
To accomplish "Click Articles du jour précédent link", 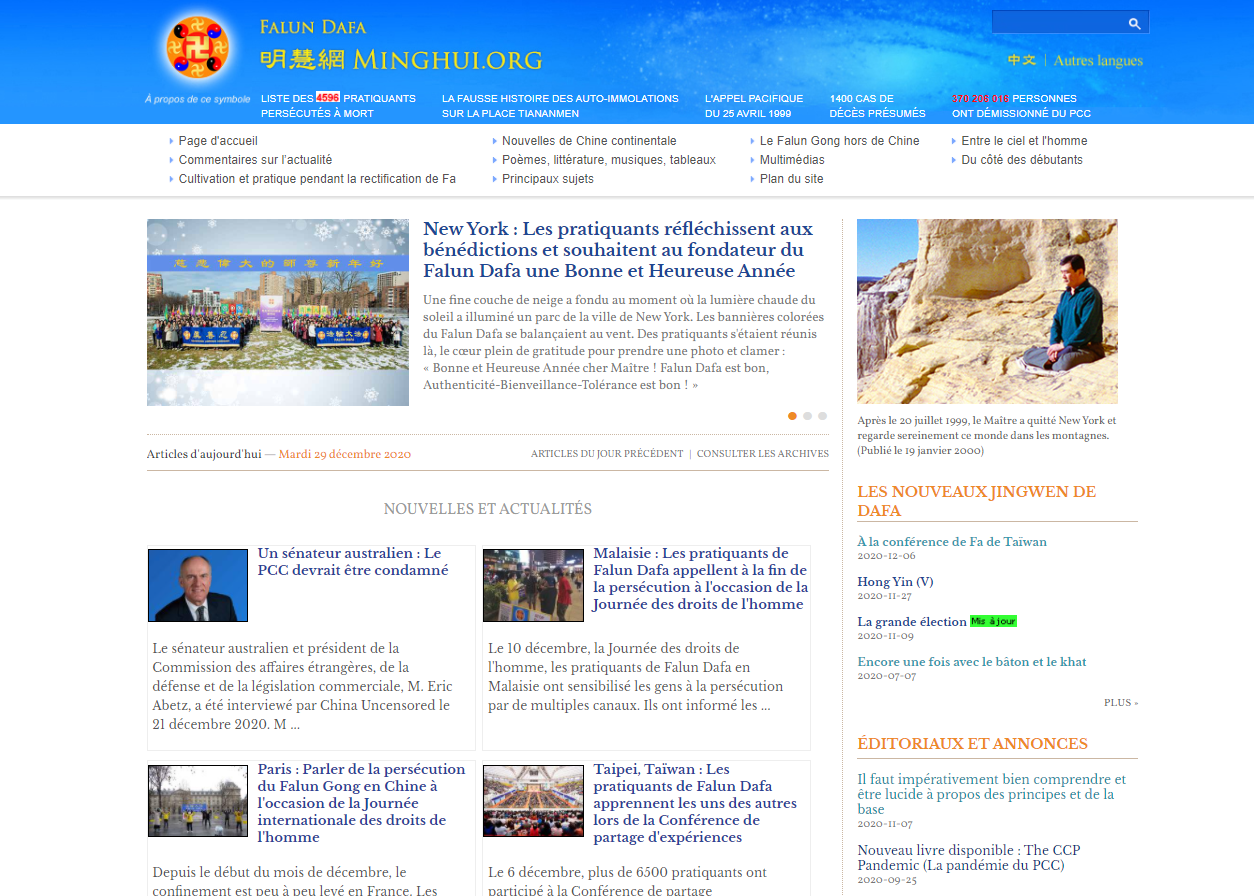I will point(607,454).
